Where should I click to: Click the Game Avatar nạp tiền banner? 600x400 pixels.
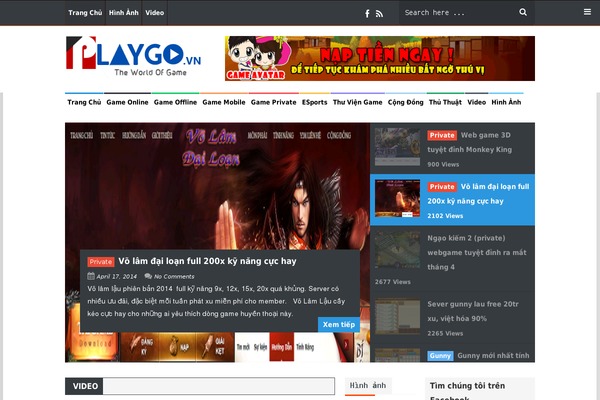[x=380, y=58]
